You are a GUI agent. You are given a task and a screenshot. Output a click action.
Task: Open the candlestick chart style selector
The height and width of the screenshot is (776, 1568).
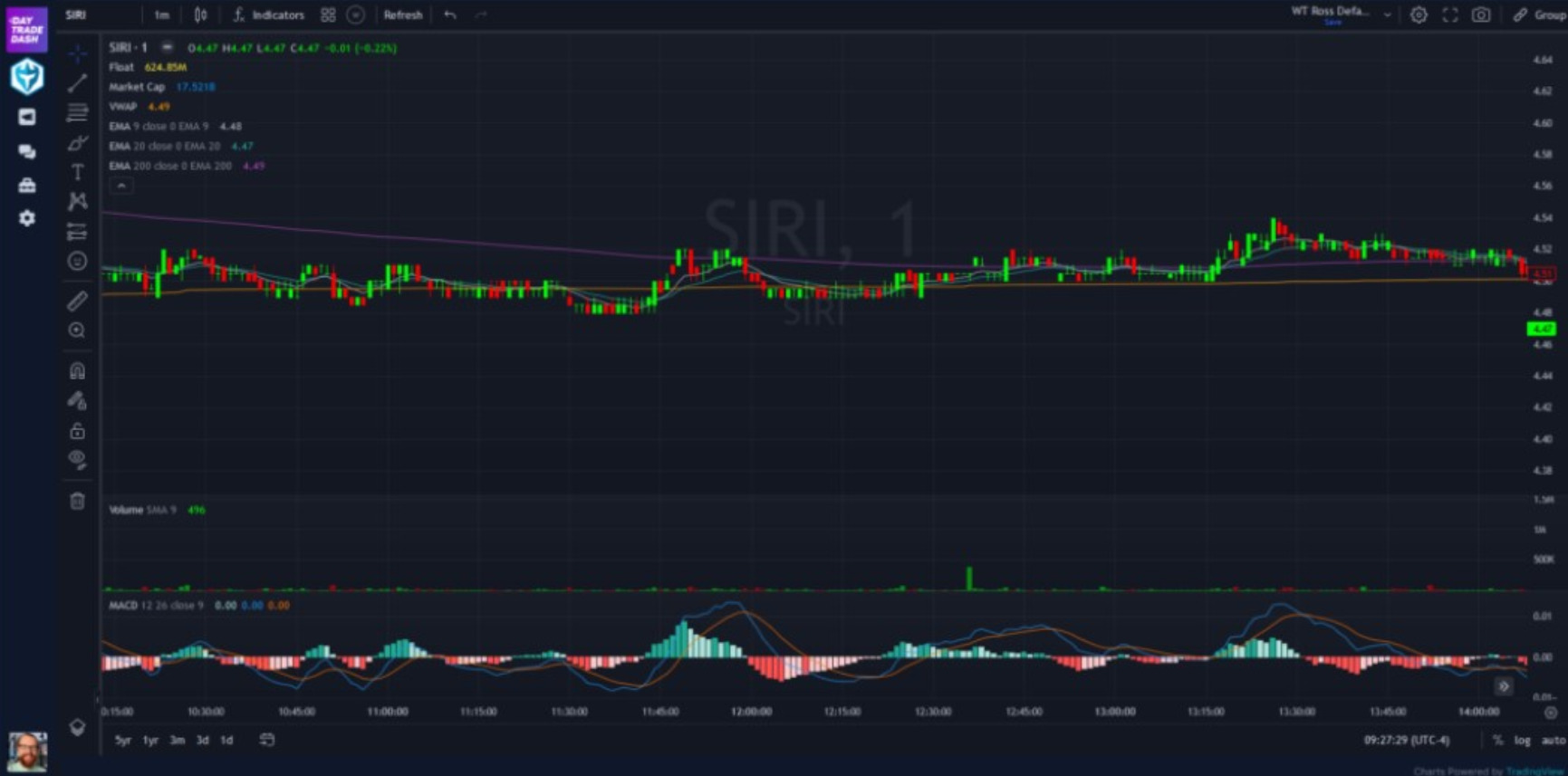[201, 14]
